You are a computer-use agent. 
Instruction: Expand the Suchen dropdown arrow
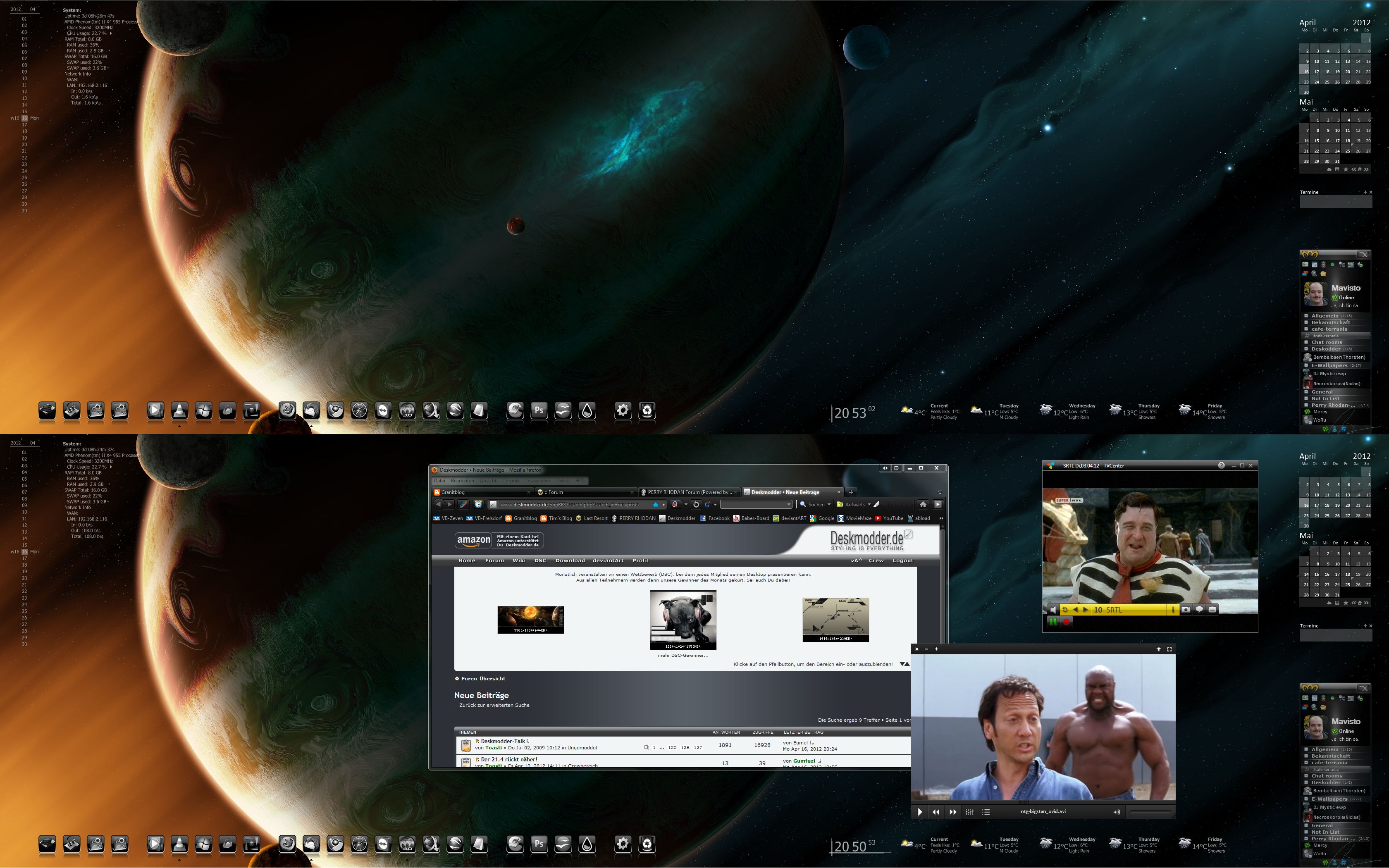829,505
